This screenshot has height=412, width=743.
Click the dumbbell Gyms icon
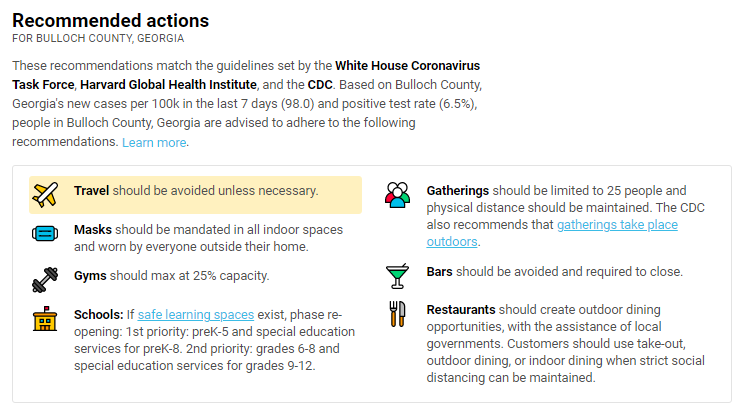click(45, 280)
